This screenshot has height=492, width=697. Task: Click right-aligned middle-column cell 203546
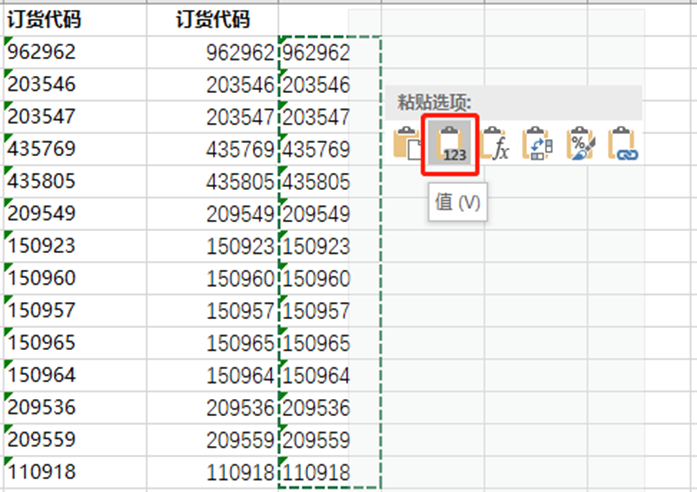pos(212,84)
